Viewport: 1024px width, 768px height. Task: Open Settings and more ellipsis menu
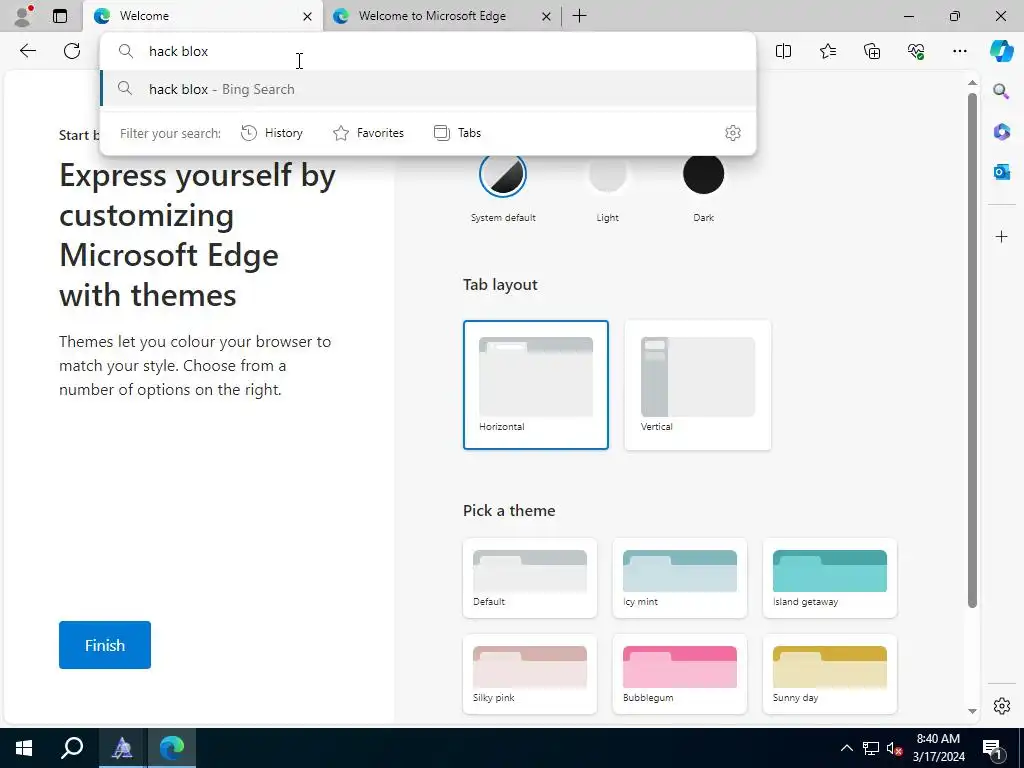959,51
